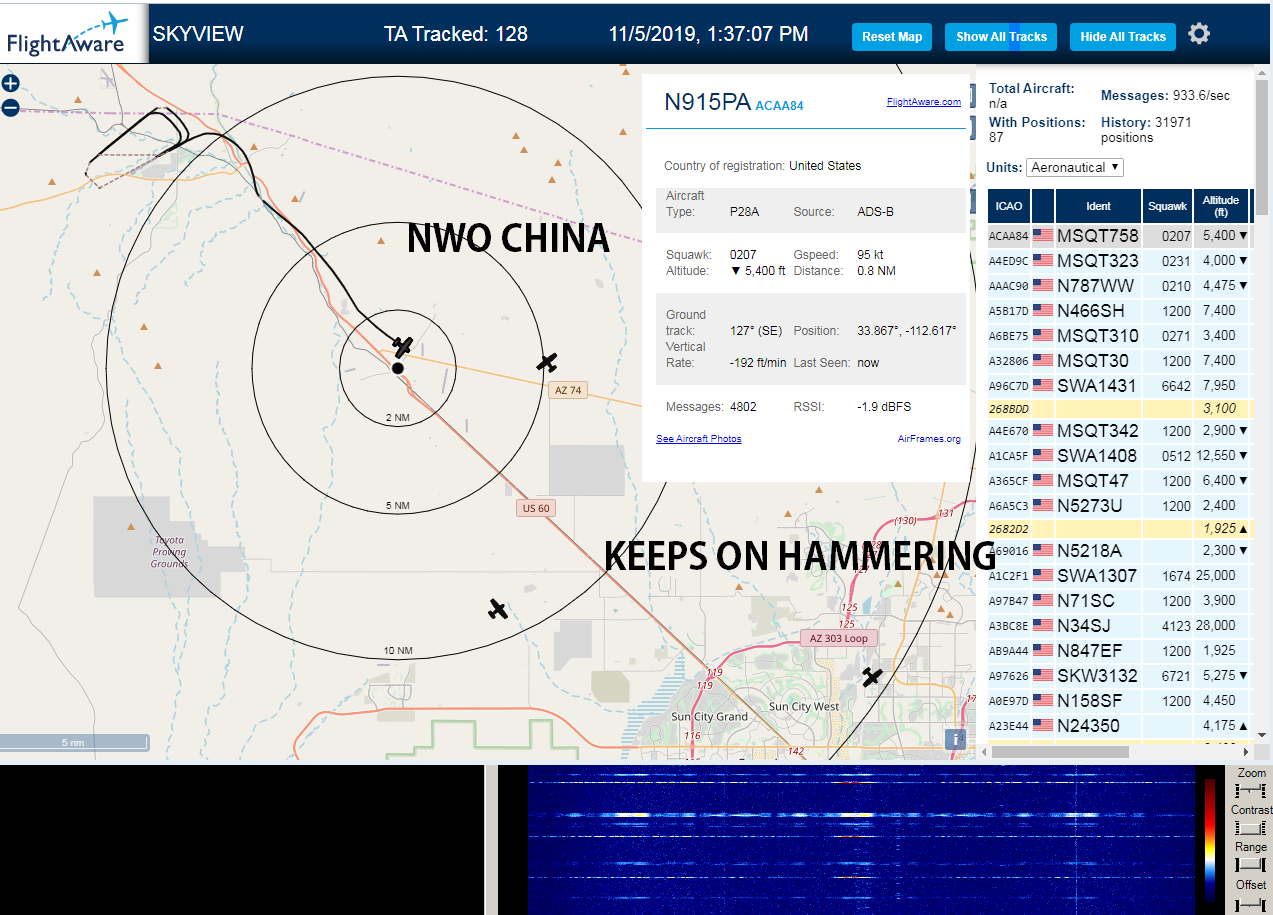This screenshot has width=1273, height=915.
Task: Click the US flag in the MSQT758 row
Action: click(1043, 236)
